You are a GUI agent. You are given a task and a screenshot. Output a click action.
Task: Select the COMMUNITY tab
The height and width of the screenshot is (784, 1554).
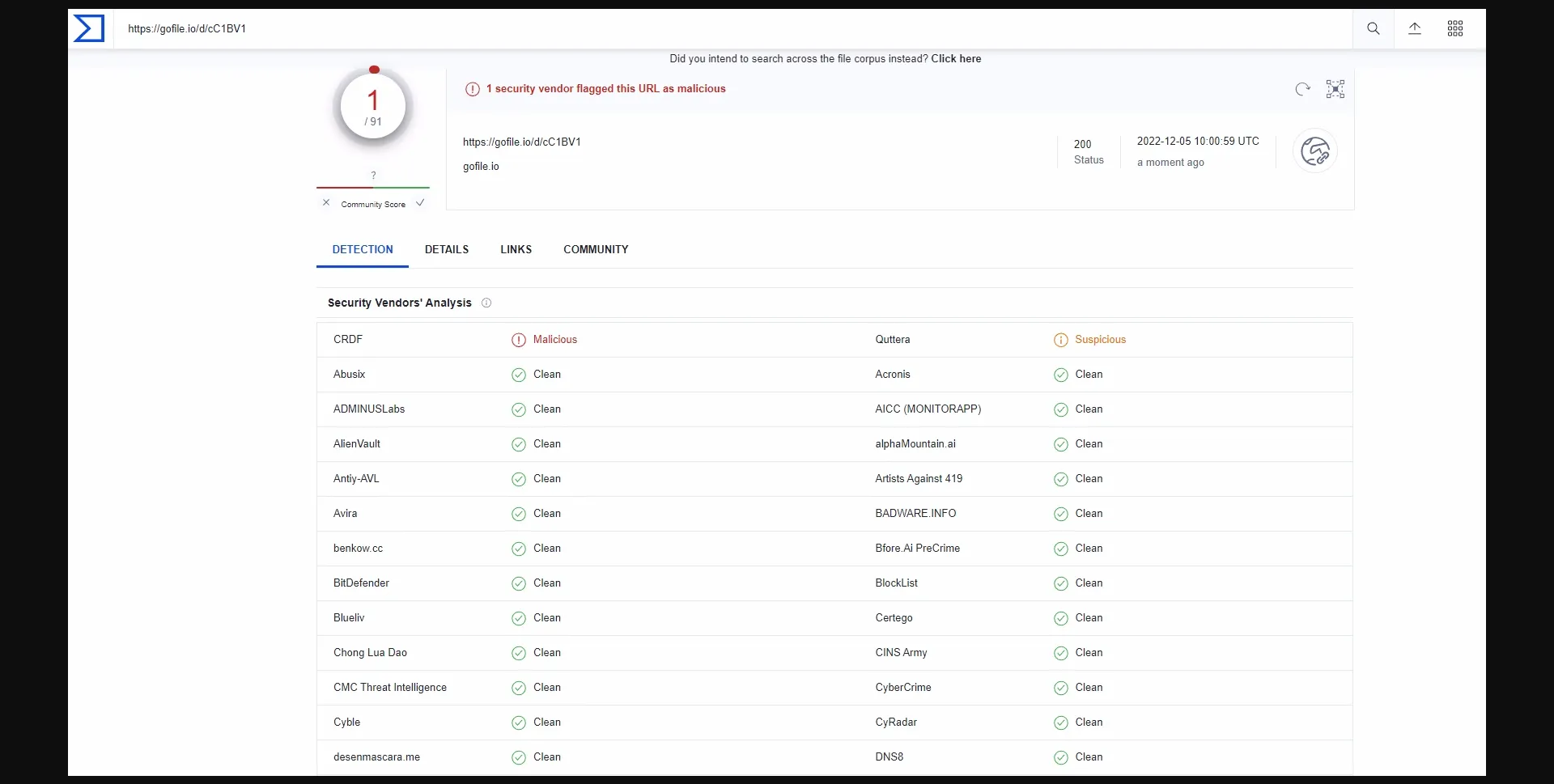coord(596,250)
